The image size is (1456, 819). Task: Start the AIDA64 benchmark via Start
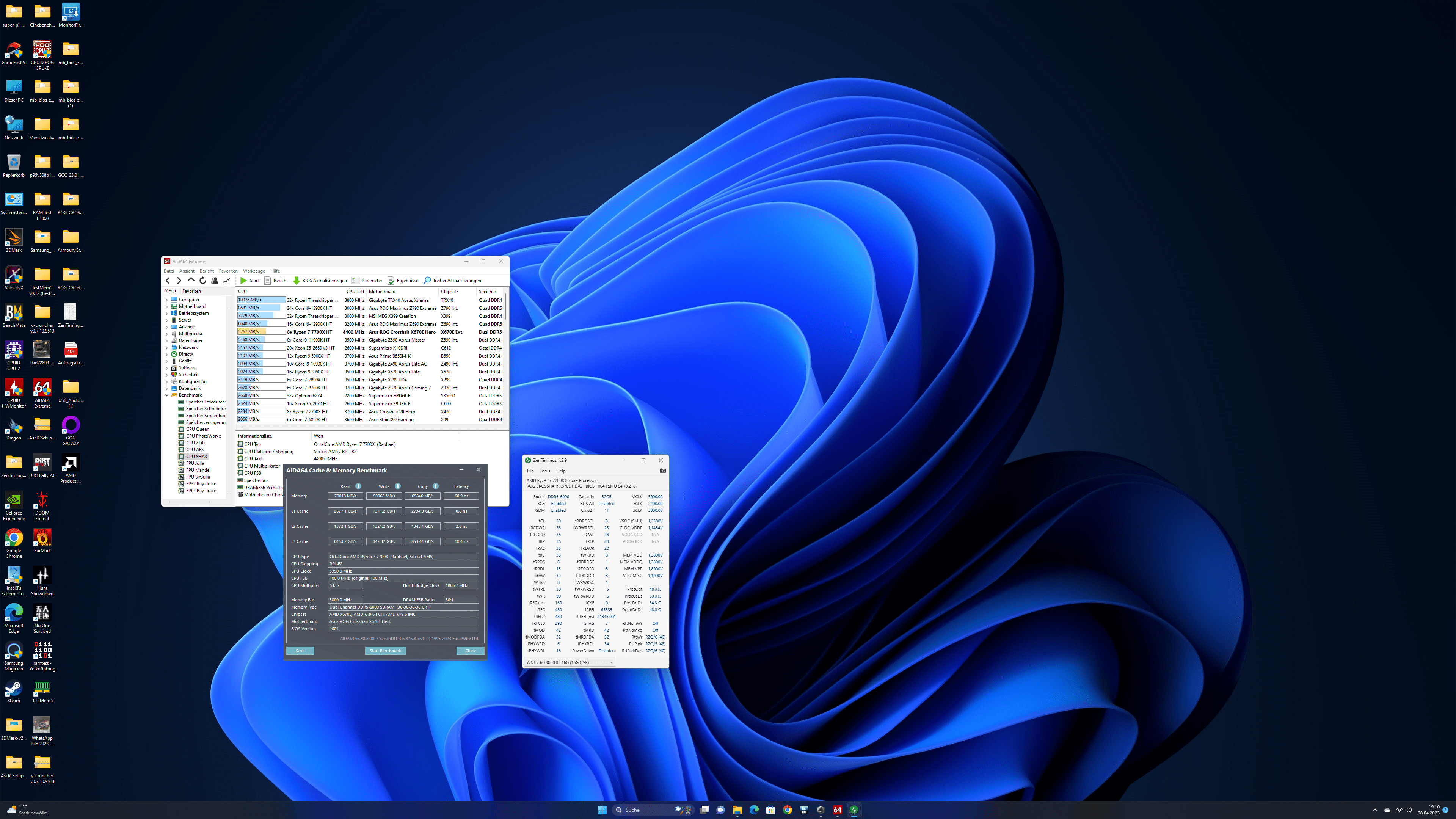click(249, 280)
